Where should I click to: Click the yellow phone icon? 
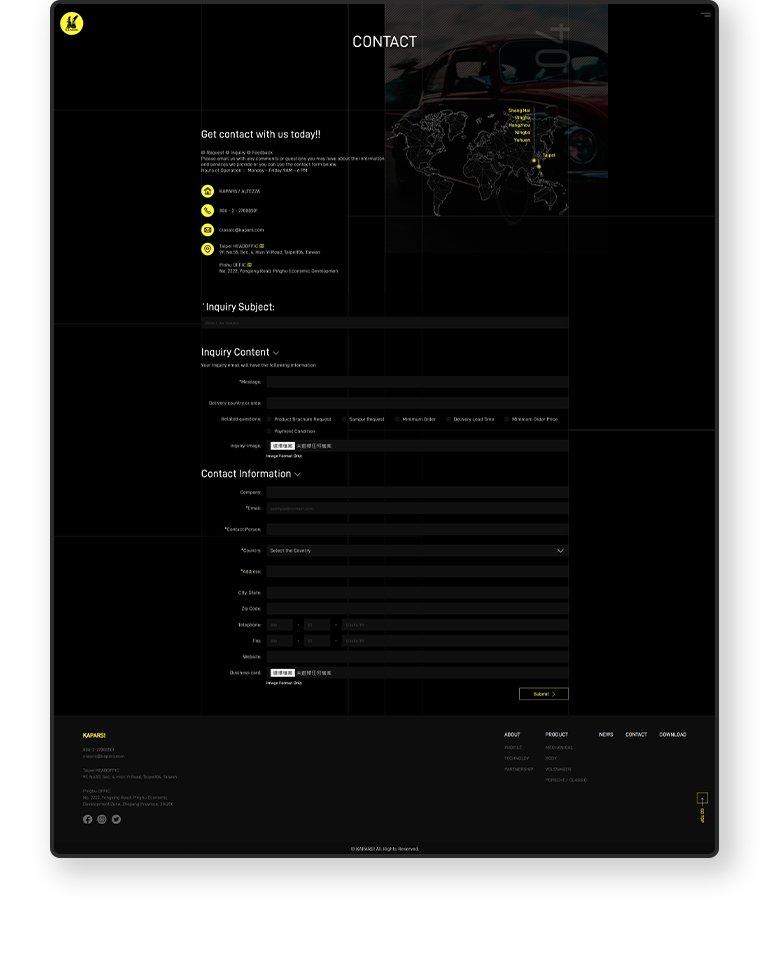pyautogui.click(x=207, y=210)
